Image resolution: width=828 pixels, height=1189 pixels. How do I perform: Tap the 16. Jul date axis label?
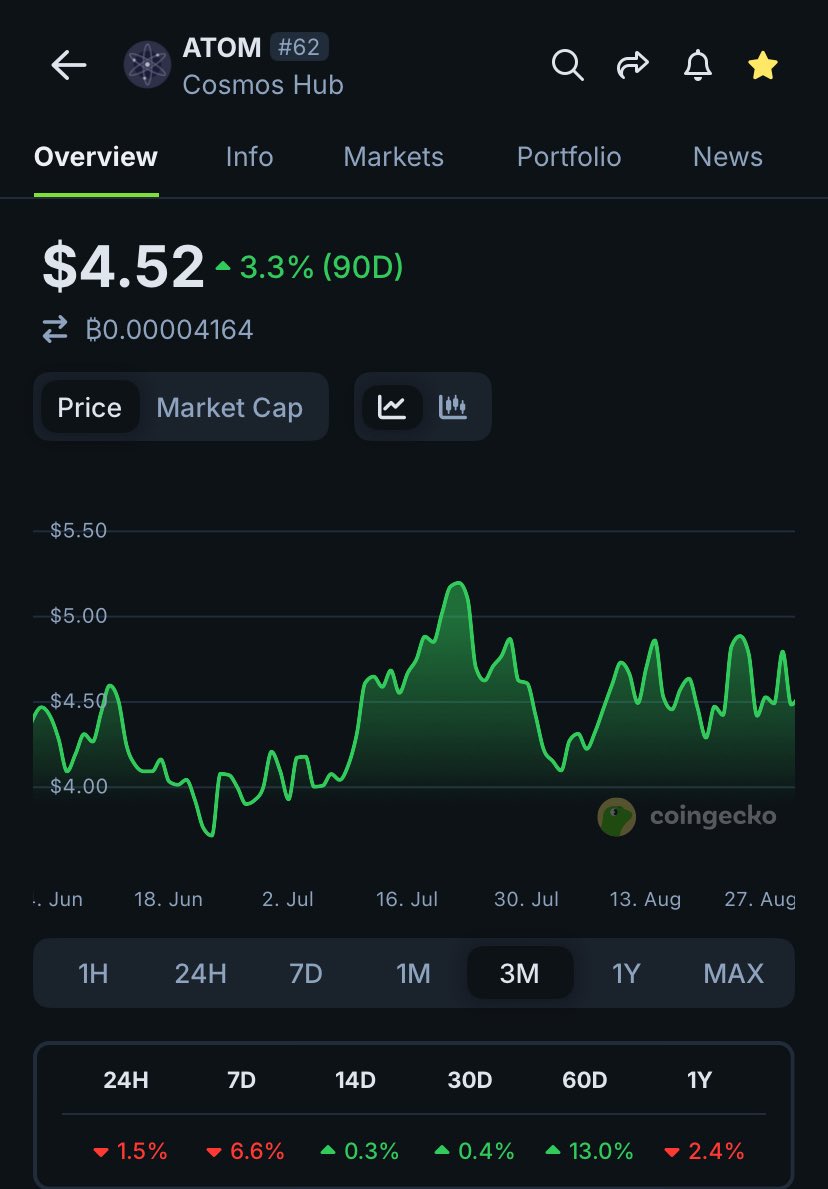[x=407, y=899]
